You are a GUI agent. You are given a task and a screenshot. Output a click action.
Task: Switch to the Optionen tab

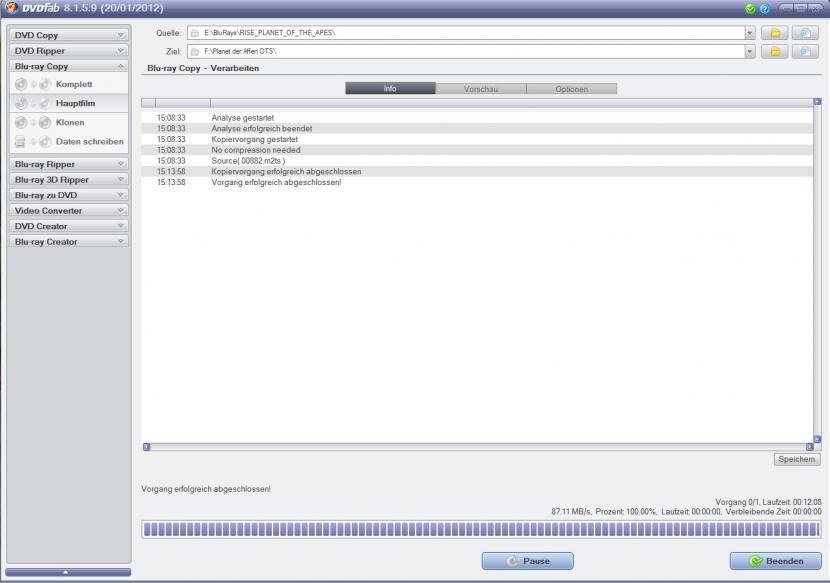pyautogui.click(x=572, y=88)
